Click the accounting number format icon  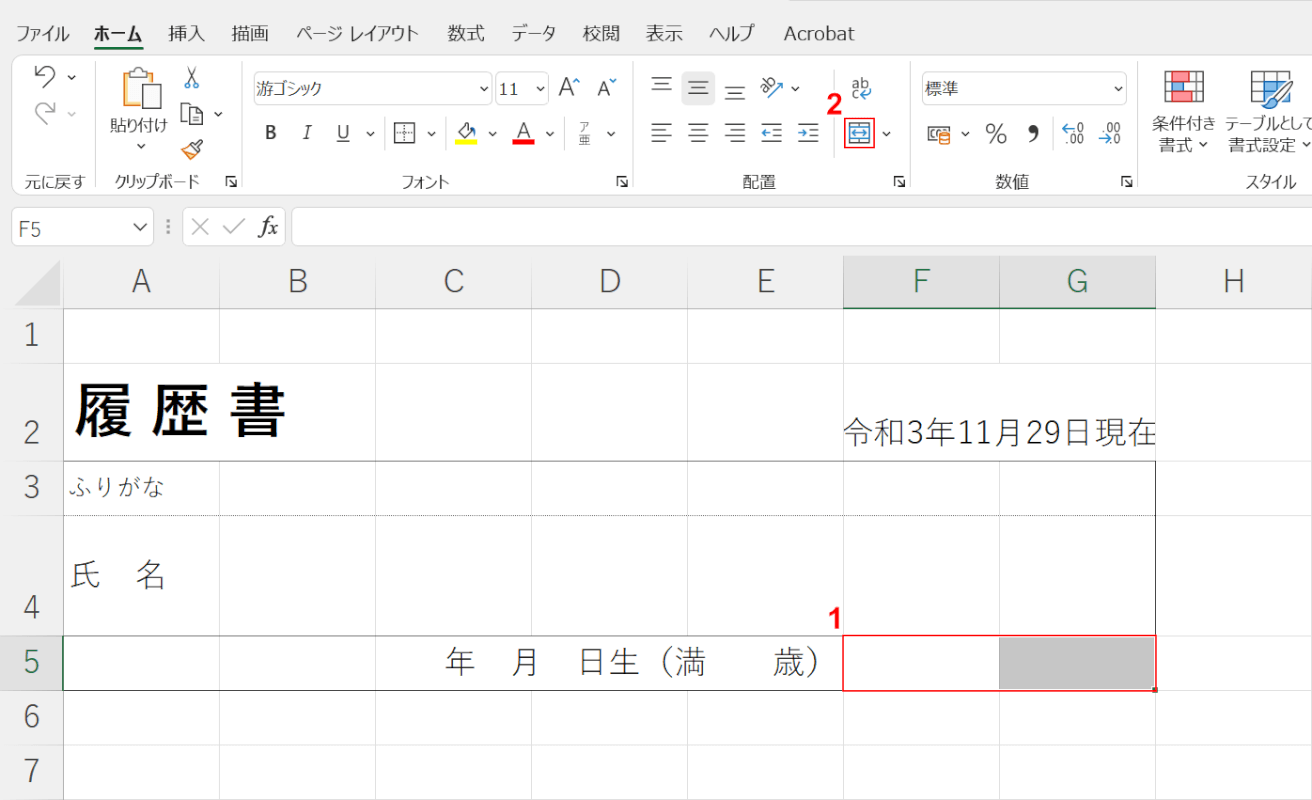[938, 133]
